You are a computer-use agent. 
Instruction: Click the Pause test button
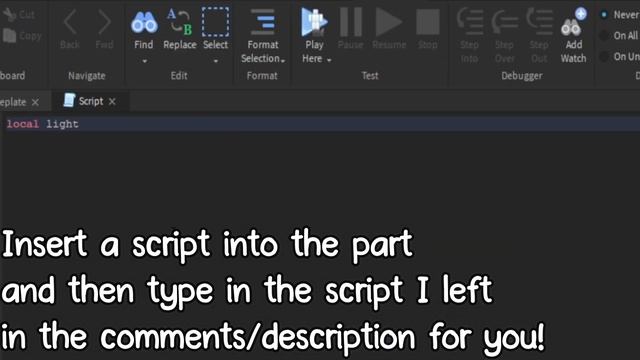tap(351, 22)
